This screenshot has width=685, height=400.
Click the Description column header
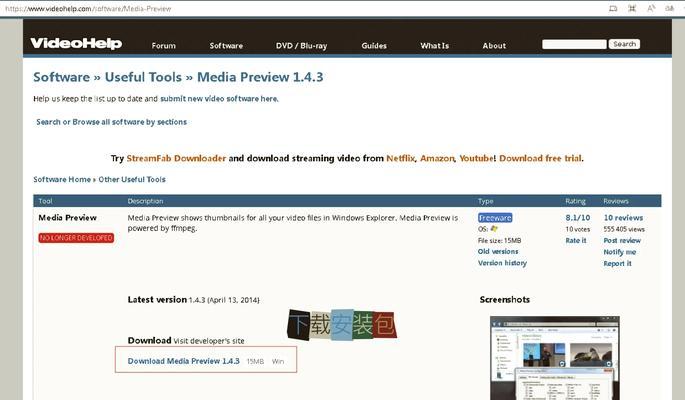click(145, 201)
